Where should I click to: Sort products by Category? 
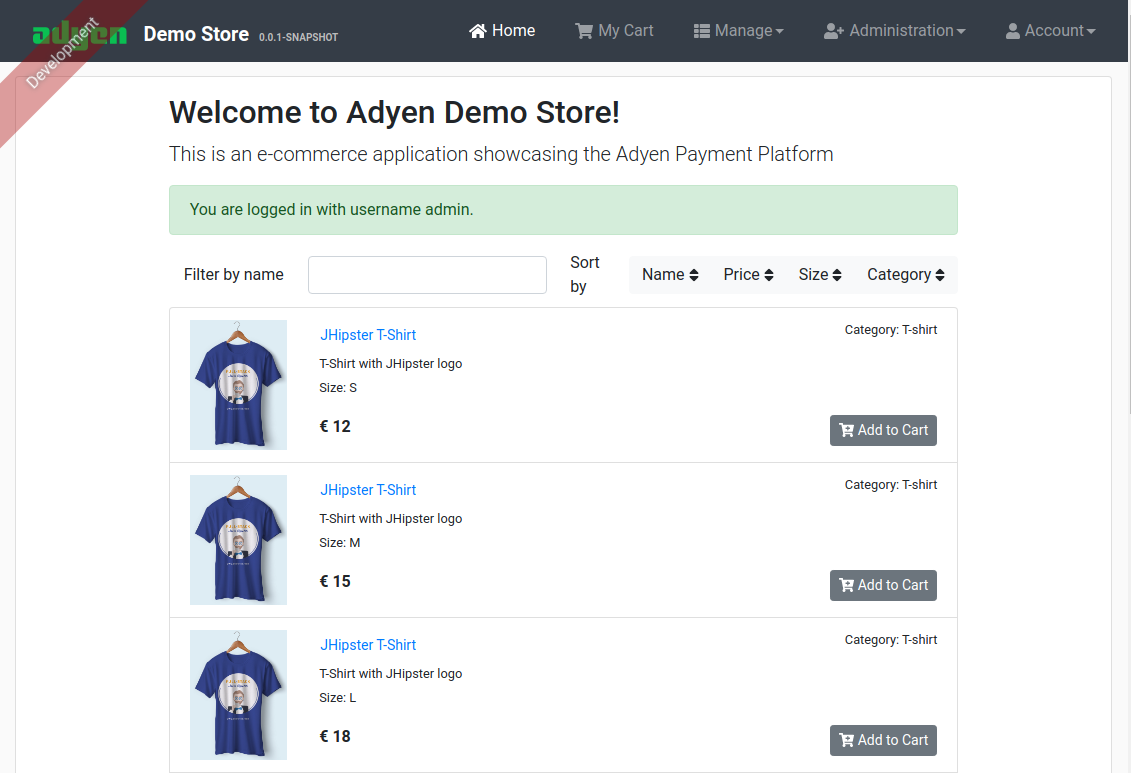coord(905,275)
